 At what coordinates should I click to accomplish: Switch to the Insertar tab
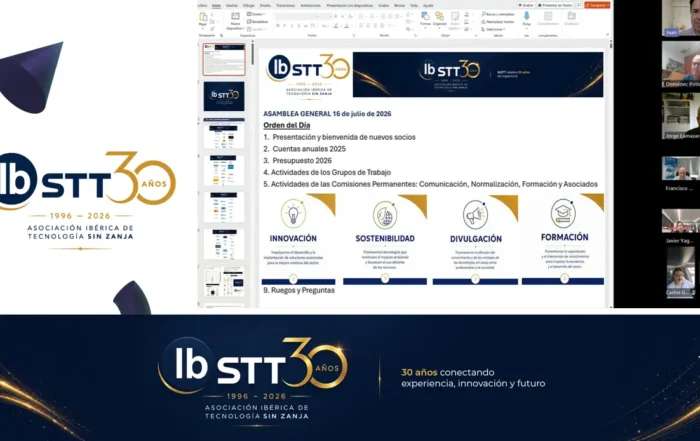232,5
